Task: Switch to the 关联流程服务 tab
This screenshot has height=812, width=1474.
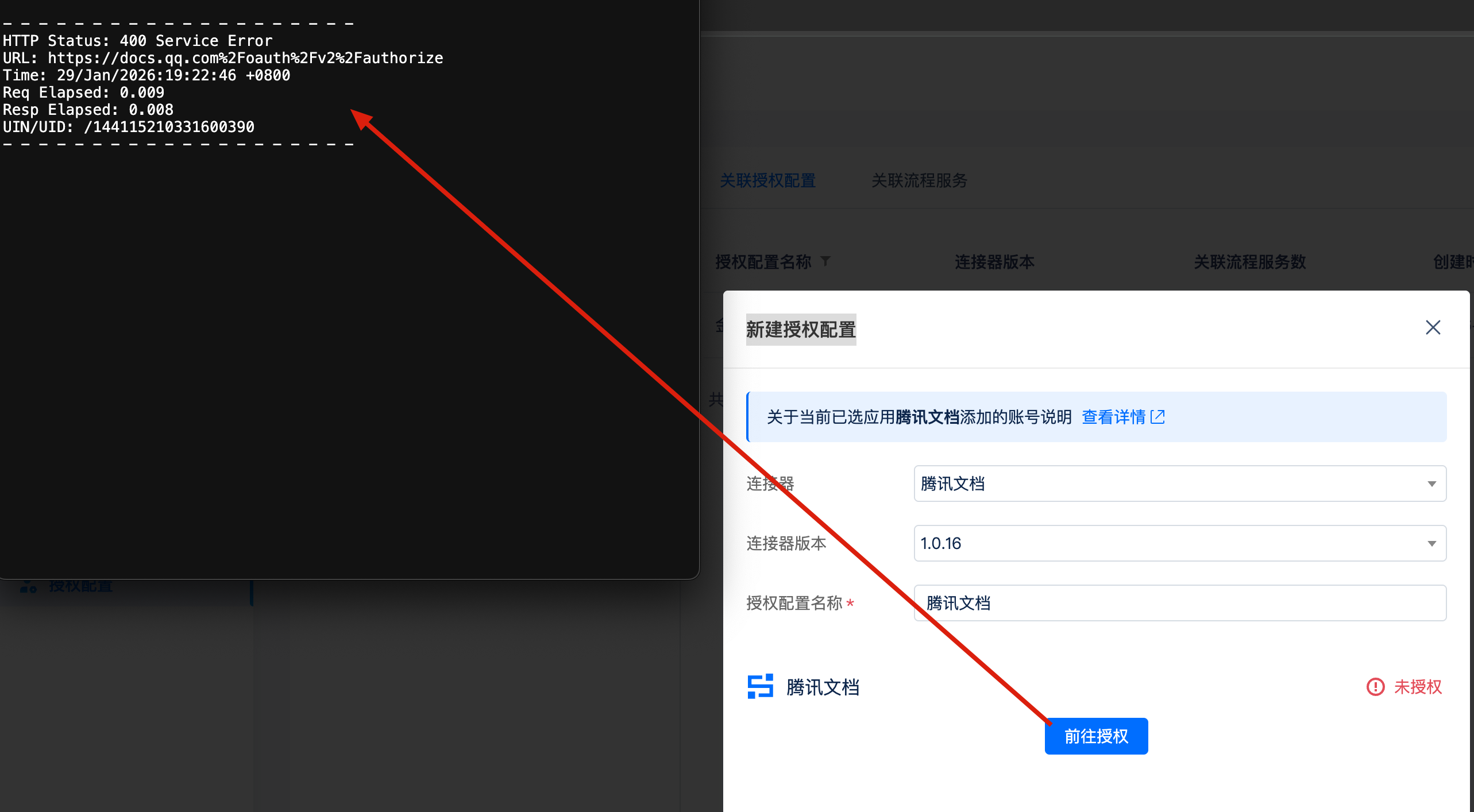Action: pyautogui.click(x=919, y=181)
